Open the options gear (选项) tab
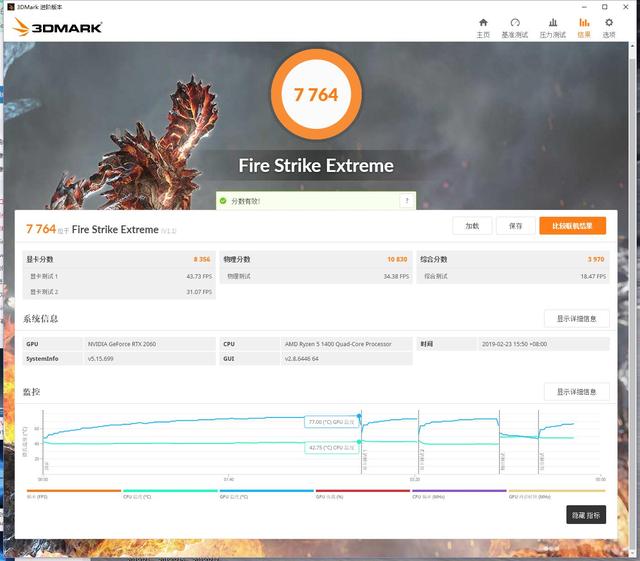Viewport: 640px width, 561px height. click(609, 28)
